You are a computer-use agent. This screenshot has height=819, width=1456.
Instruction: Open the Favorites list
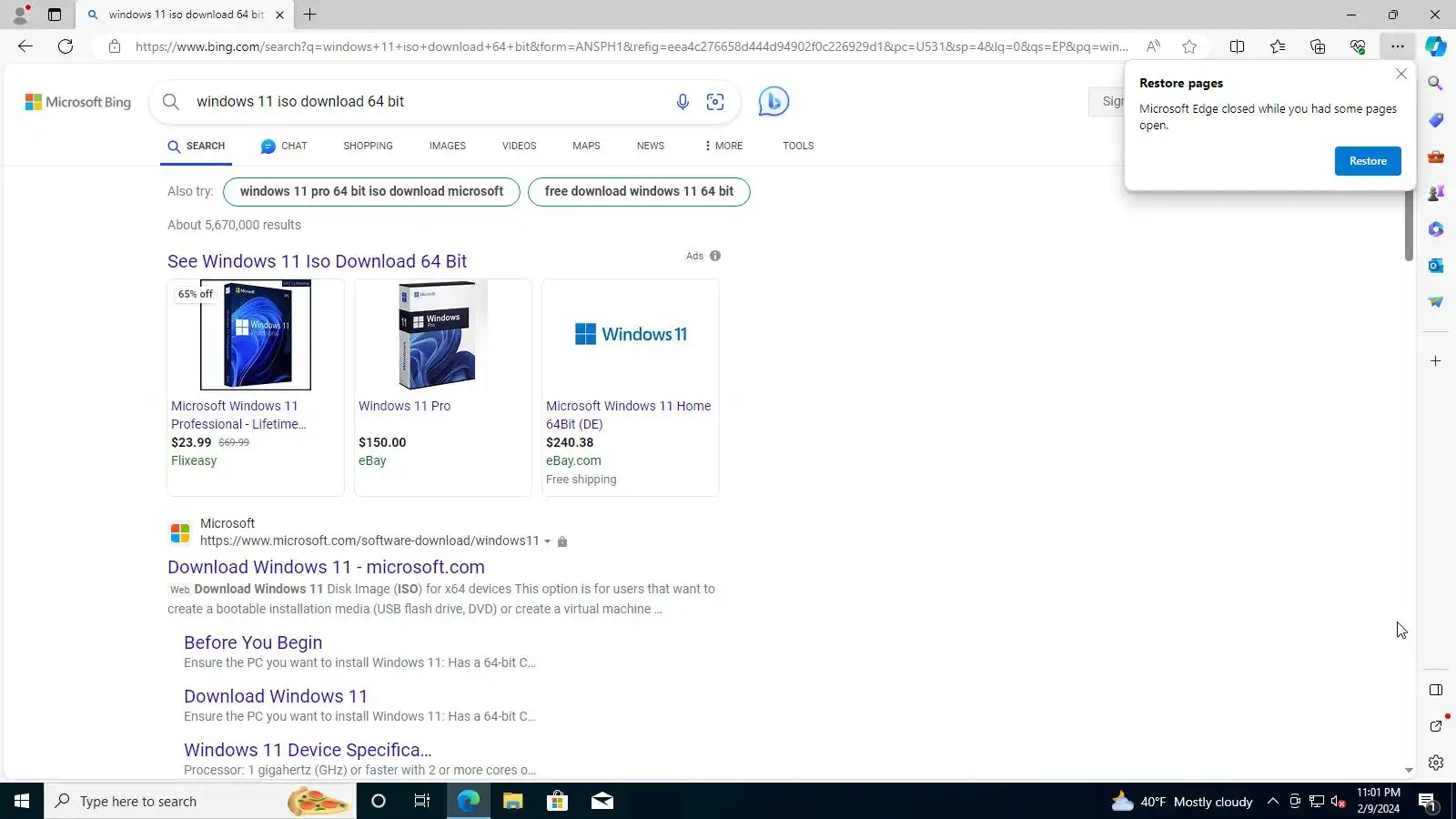1278,46
